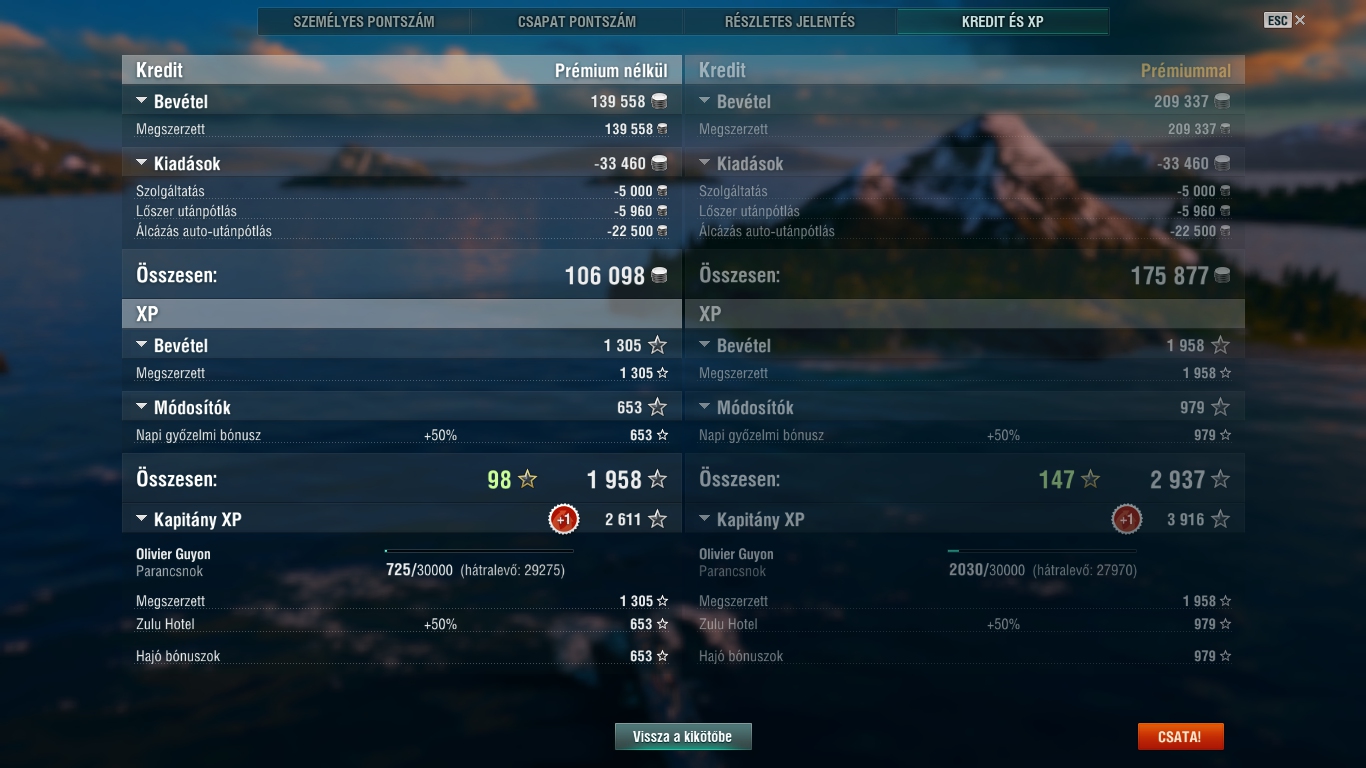Click the star icon next to Kapitány XP 2 611

coord(657,519)
